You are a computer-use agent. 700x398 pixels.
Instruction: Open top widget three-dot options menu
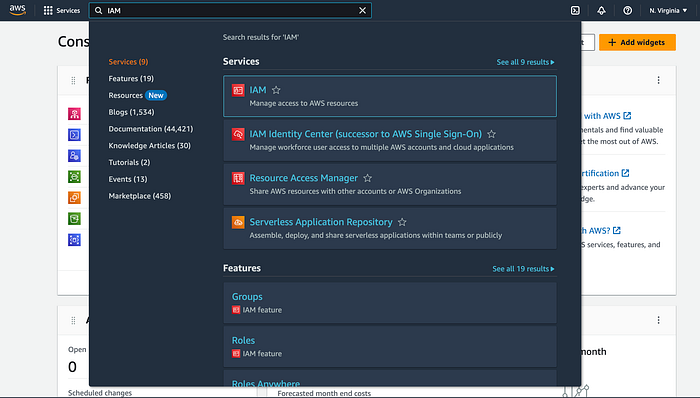coord(658,80)
